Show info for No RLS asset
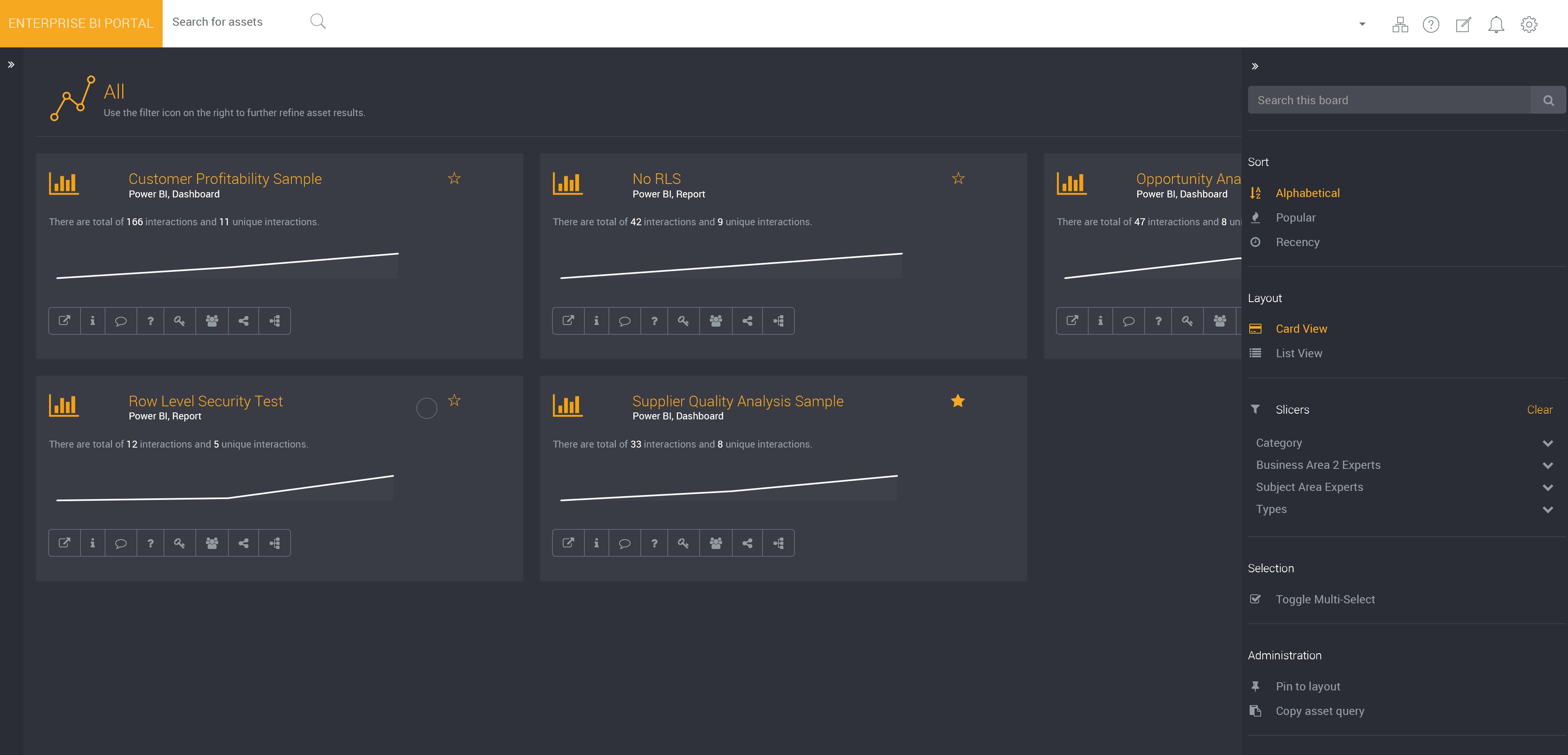Viewport: 1568px width, 755px height. click(597, 320)
